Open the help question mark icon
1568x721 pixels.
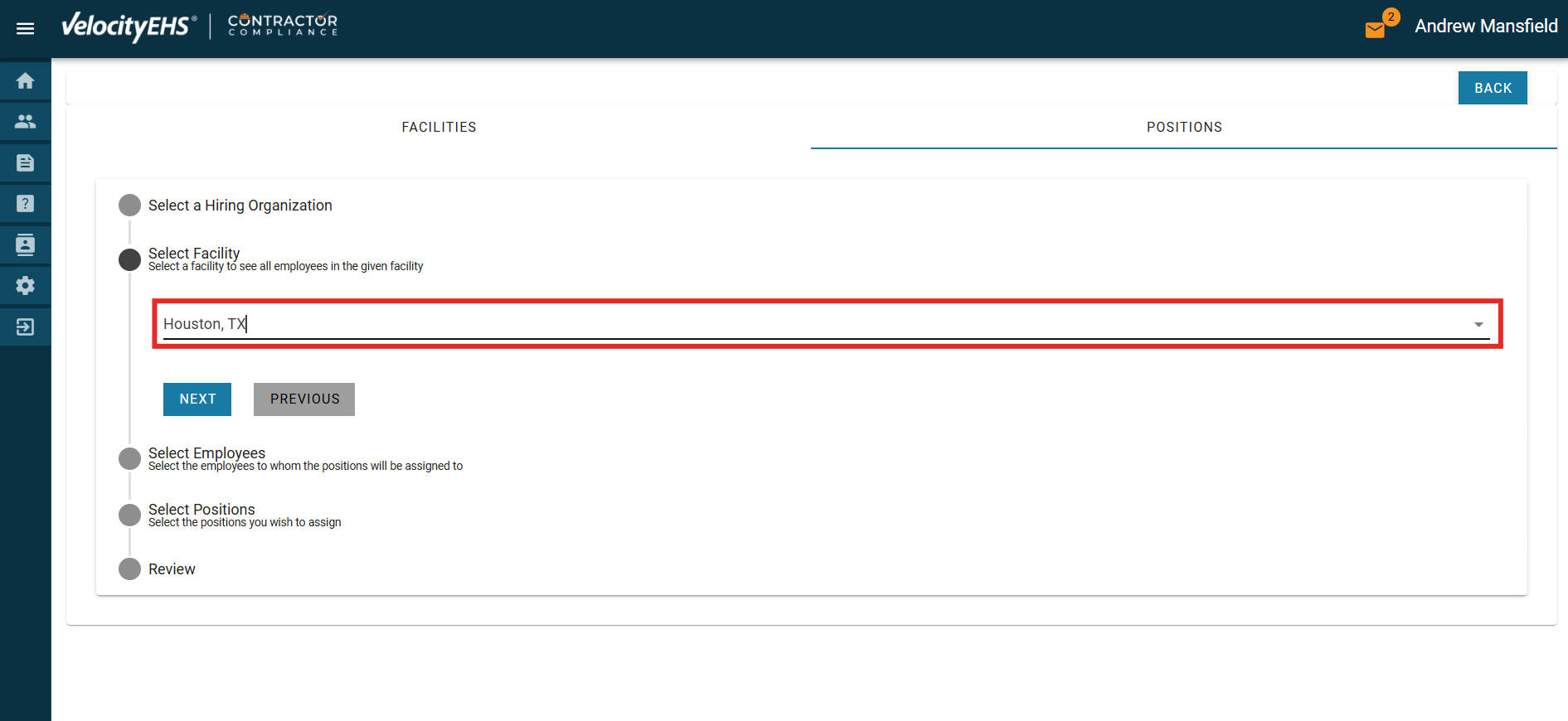[x=26, y=204]
